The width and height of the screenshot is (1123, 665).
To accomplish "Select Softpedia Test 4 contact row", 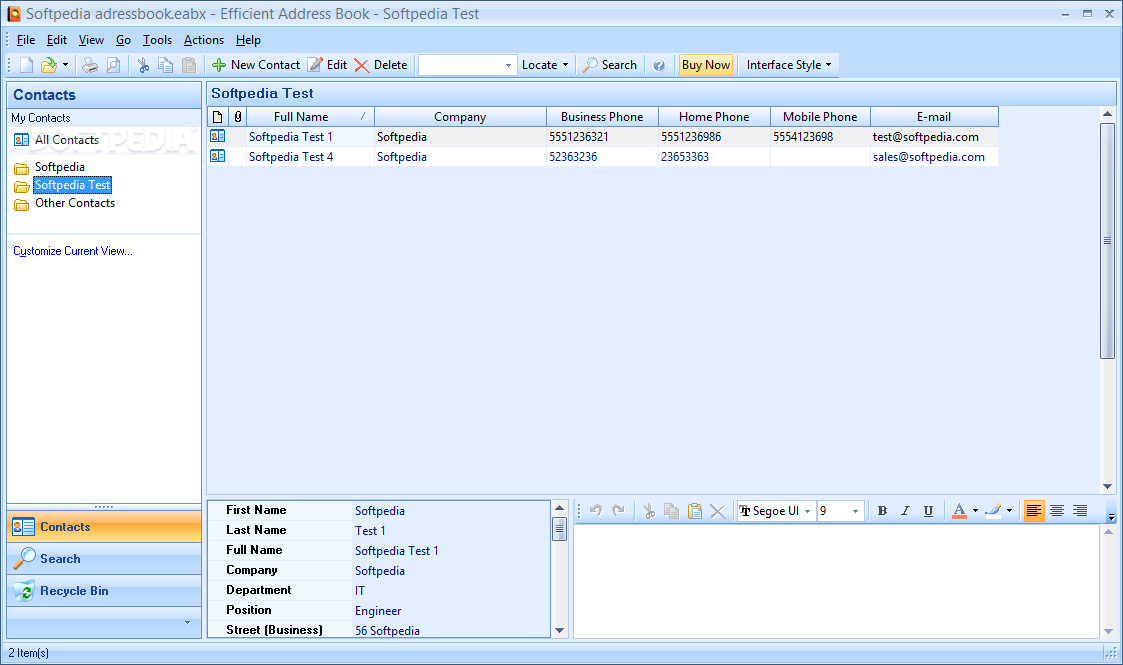I will point(602,157).
